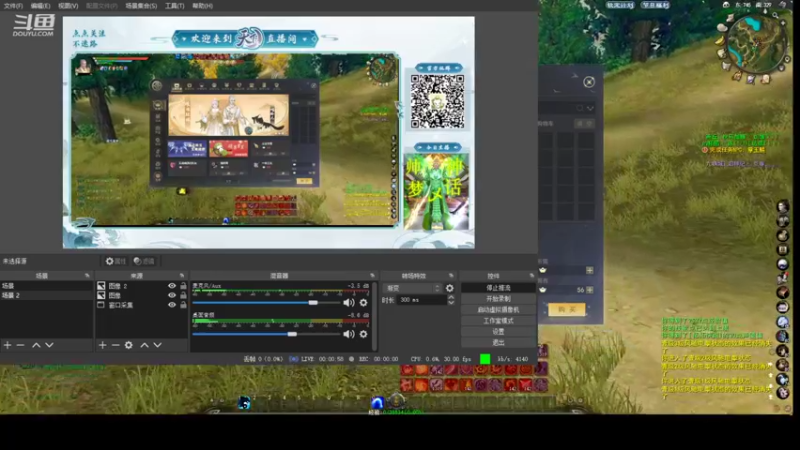This screenshot has width=800, height=450.
Task: Hide the 图像 2 source
Action: point(171,286)
